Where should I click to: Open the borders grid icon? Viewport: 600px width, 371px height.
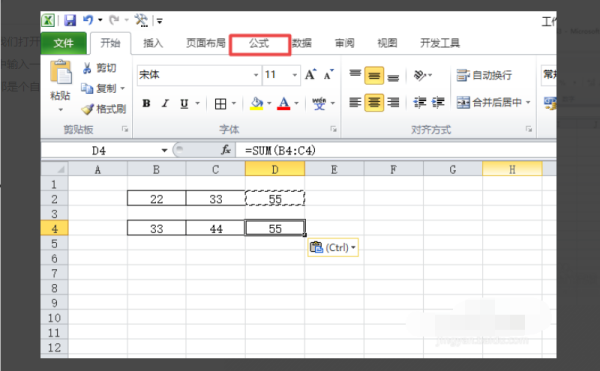coord(220,104)
